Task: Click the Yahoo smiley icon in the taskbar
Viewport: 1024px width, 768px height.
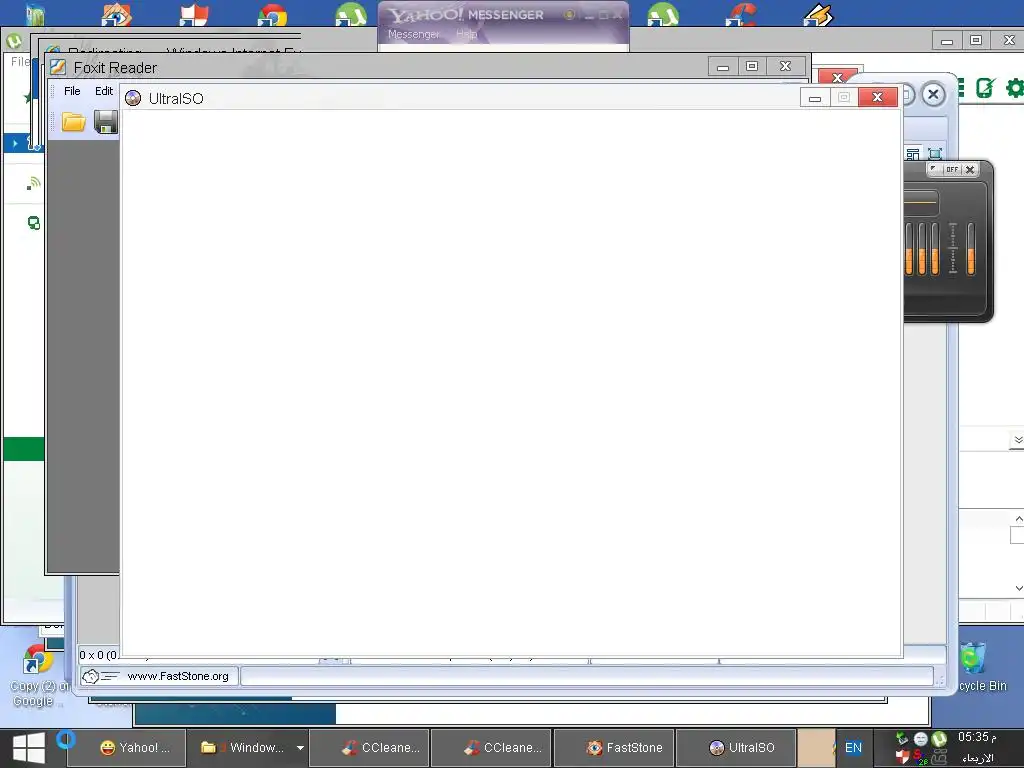Action: point(108,748)
